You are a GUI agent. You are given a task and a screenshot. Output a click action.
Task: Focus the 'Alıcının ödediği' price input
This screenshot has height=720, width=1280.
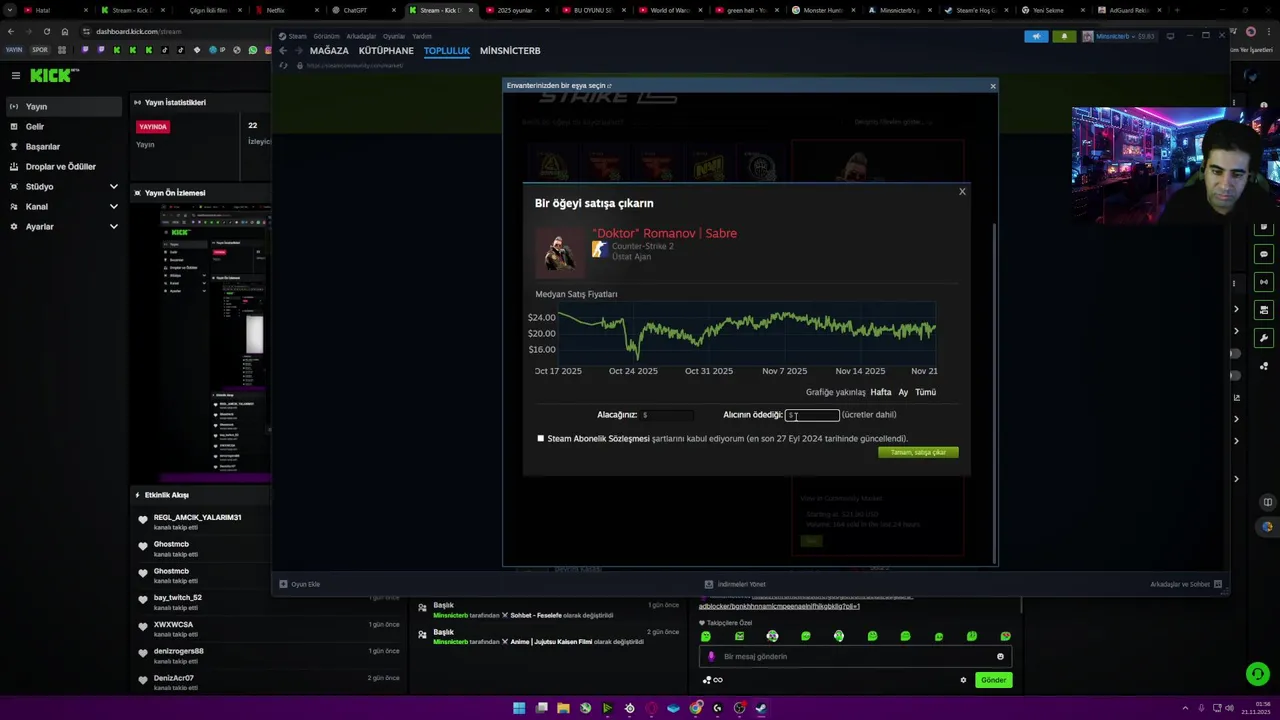(812, 415)
